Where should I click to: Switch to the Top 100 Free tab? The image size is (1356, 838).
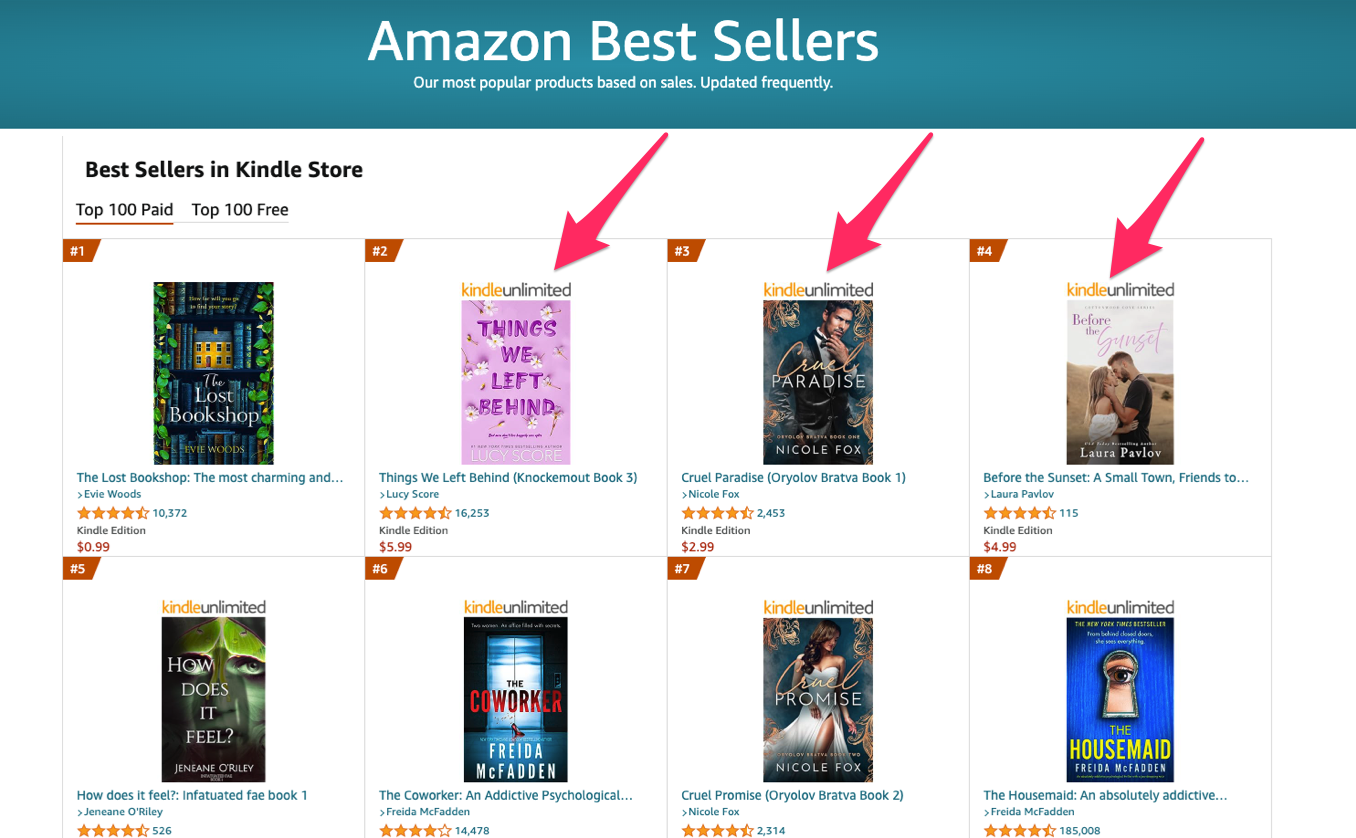click(x=240, y=210)
